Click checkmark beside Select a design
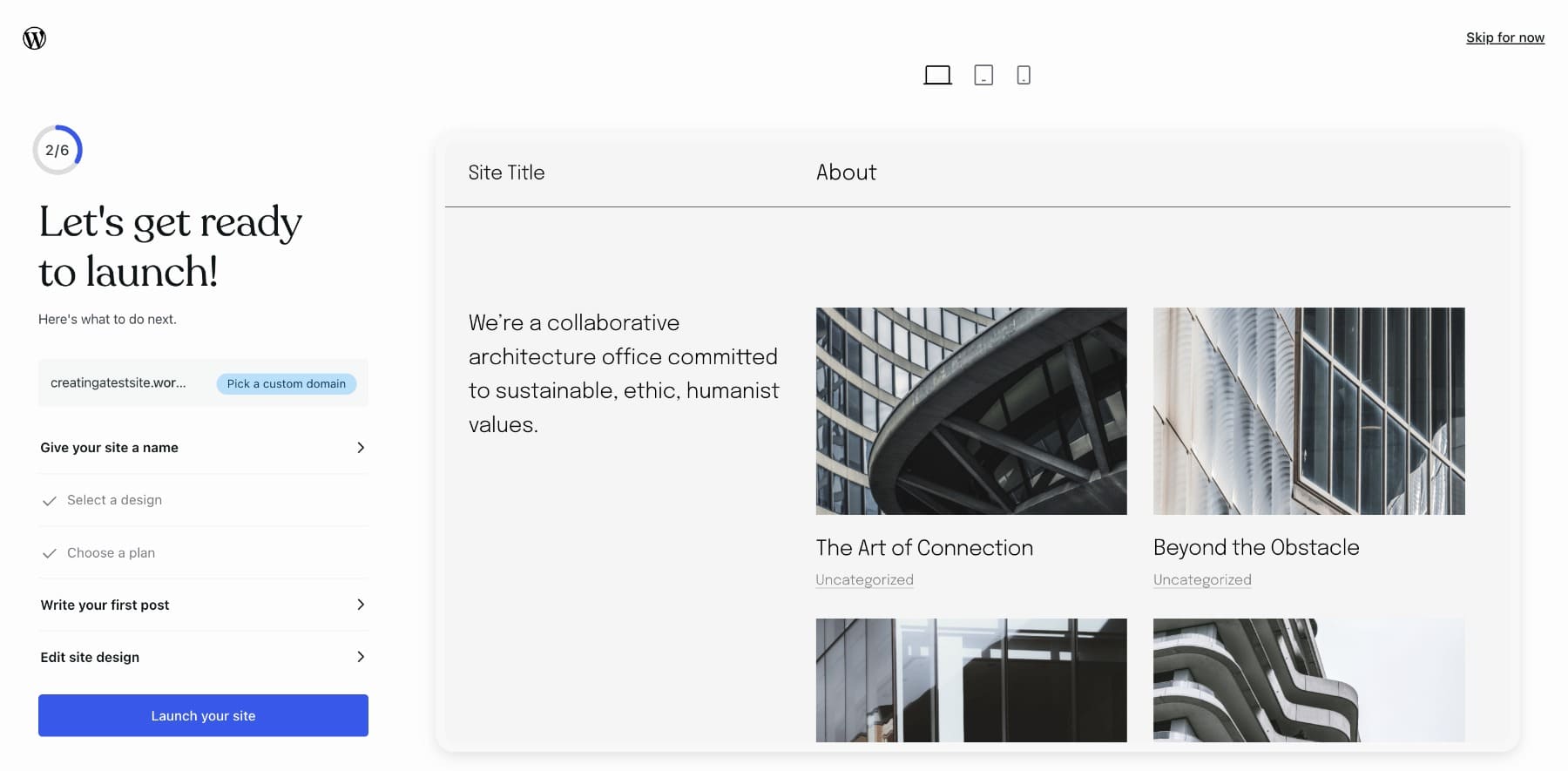The image size is (1568, 771). (x=50, y=501)
